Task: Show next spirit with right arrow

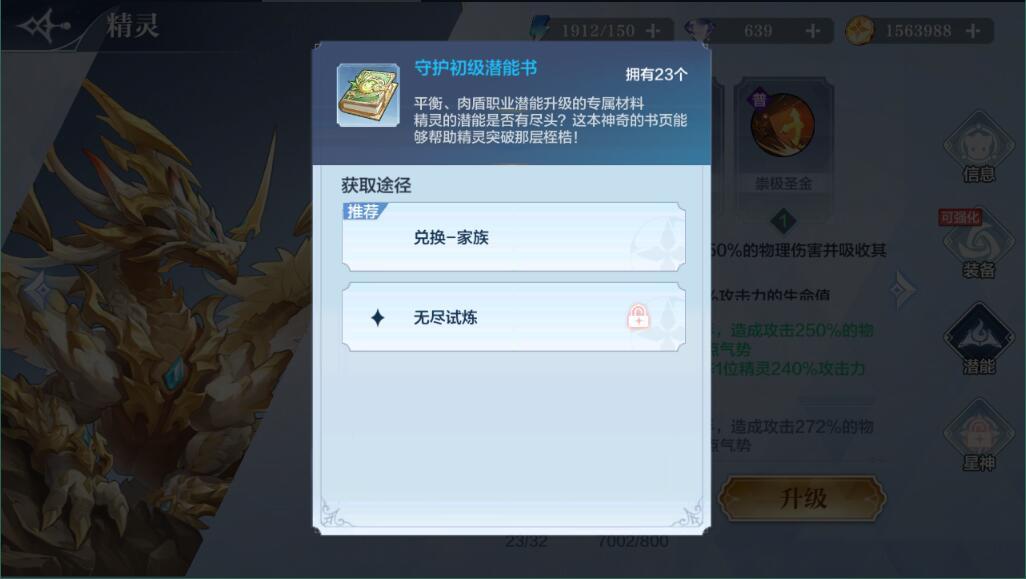Action: [904, 289]
